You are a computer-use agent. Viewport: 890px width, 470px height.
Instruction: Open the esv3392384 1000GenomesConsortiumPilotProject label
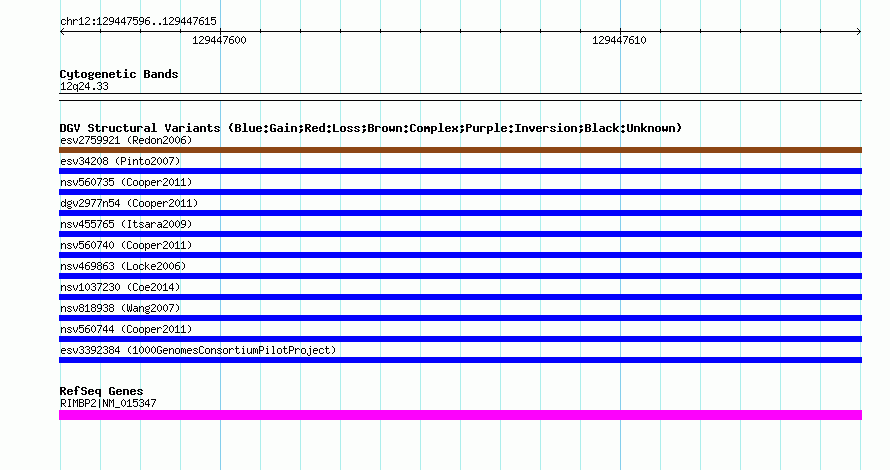(x=198, y=350)
